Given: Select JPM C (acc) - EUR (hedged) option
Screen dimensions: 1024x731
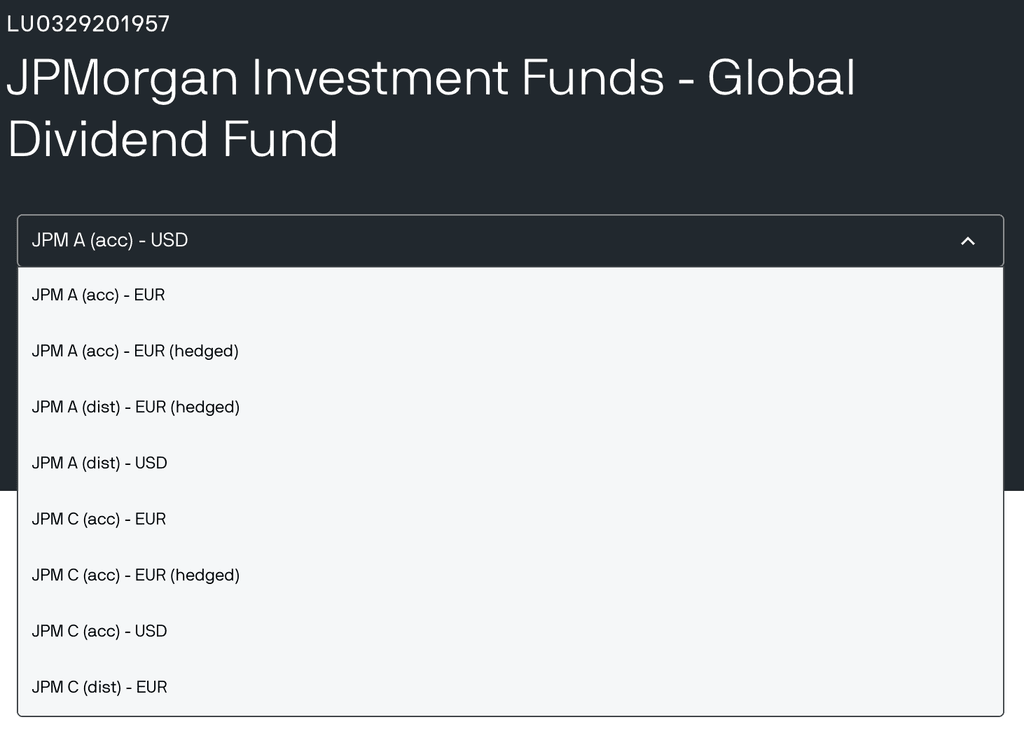Looking at the screenshot, I should tap(137, 575).
